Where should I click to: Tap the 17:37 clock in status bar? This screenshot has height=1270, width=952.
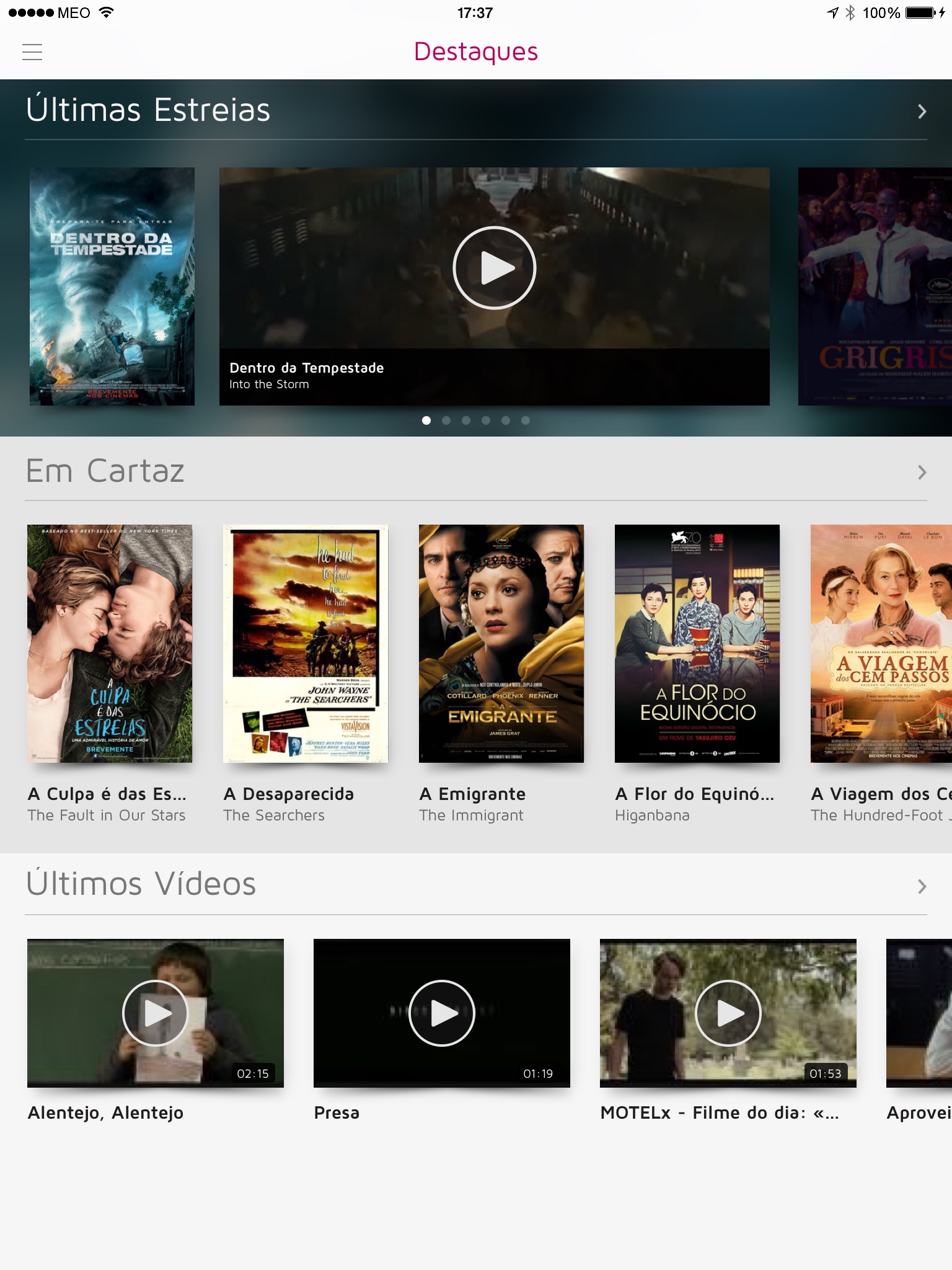(475, 12)
